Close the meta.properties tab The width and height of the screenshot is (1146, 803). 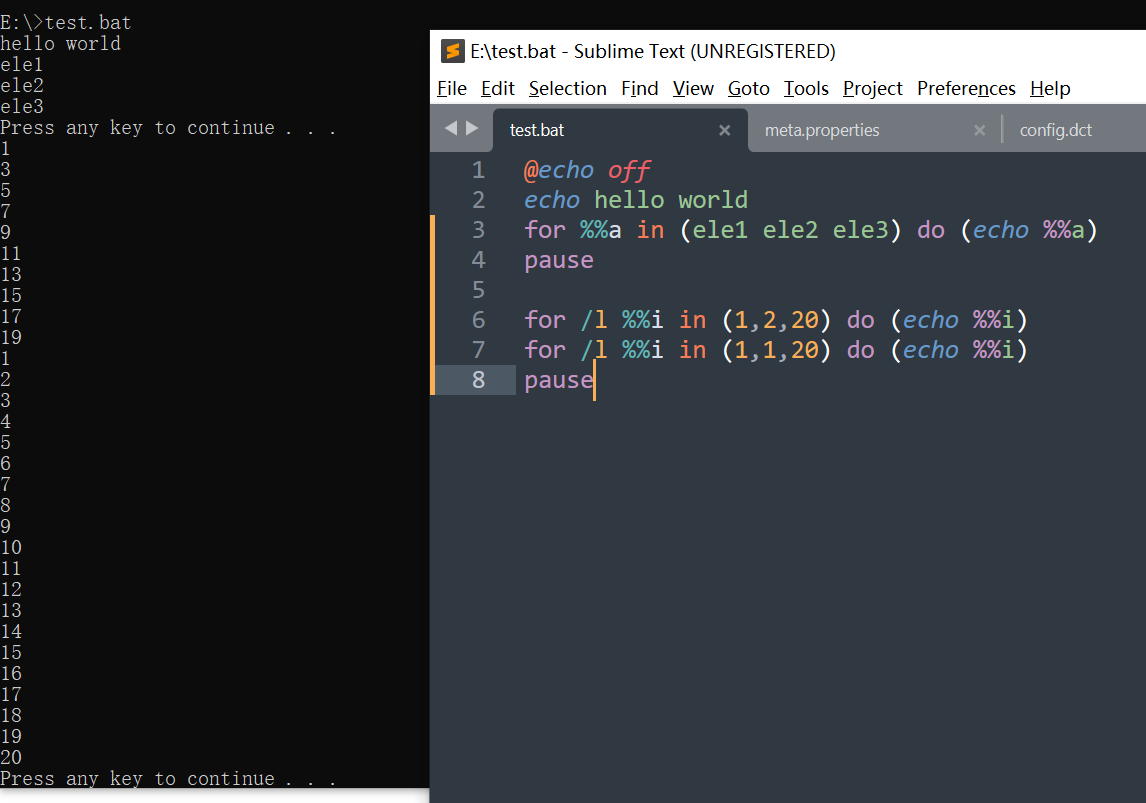[x=979, y=130]
